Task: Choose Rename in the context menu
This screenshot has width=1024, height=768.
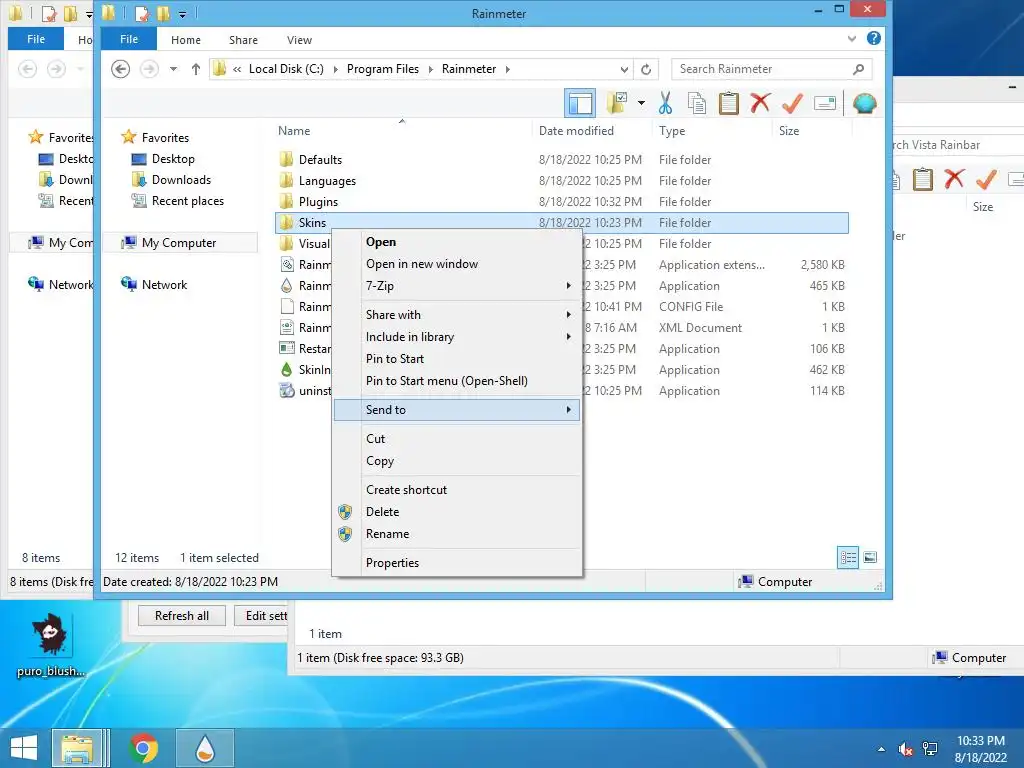Action: [x=456, y=534]
